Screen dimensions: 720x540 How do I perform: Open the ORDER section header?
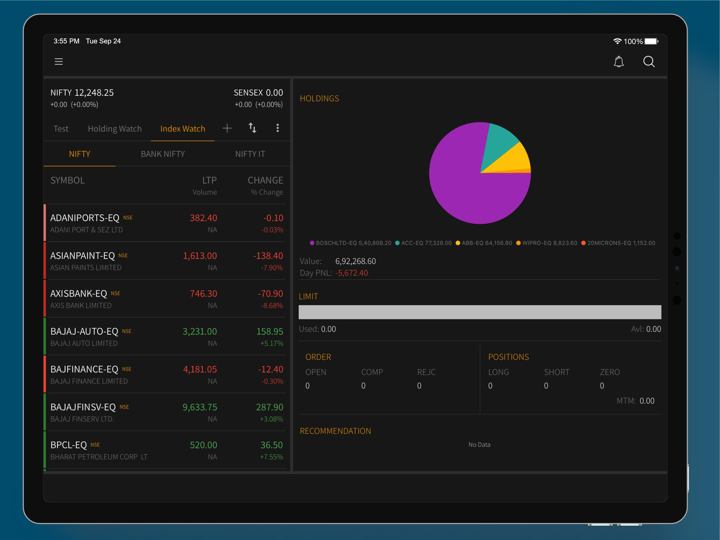pyautogui.click(x=318, y=357)
